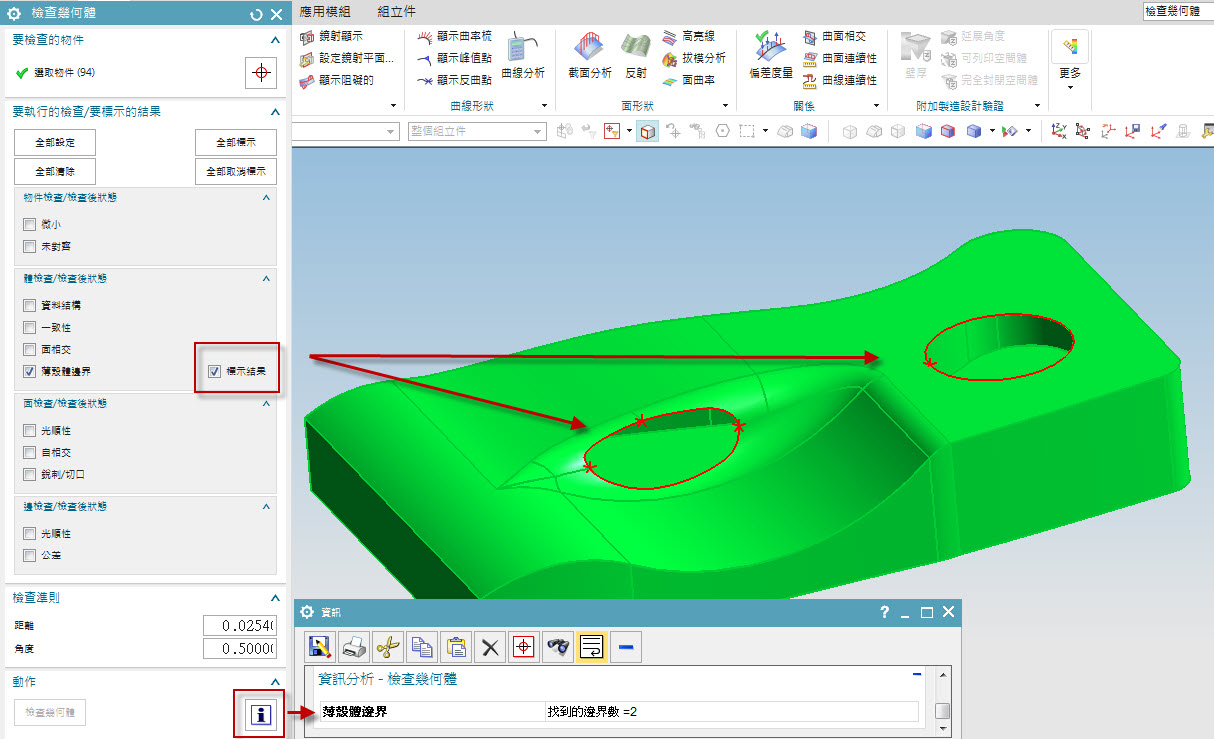The height and width of the screenshot is (739, 1214).
Task: Toggle word wrap icon in 資訊 toolbar
Action: [592, 647]
